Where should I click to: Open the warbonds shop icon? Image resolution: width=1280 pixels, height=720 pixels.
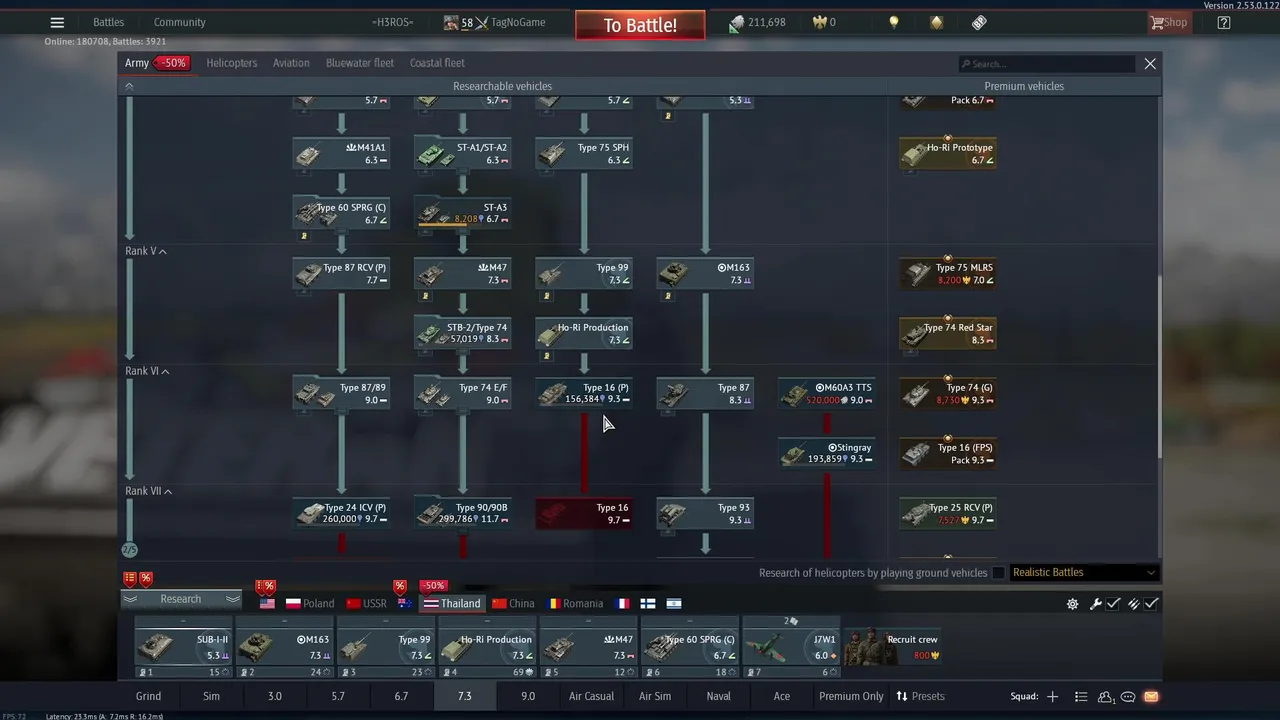click(x=936, y=23)
